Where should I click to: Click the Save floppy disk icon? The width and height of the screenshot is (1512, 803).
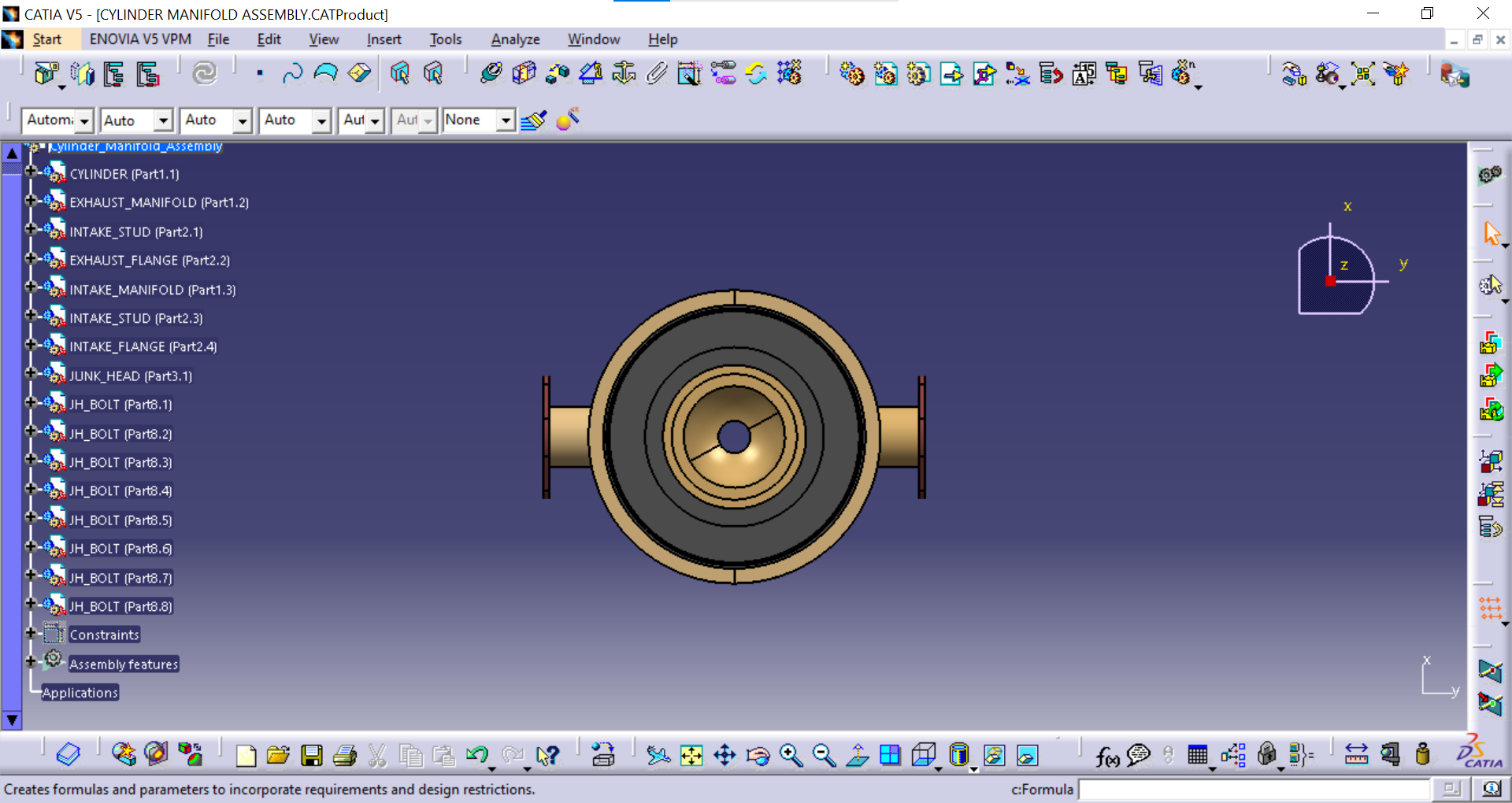312,756
